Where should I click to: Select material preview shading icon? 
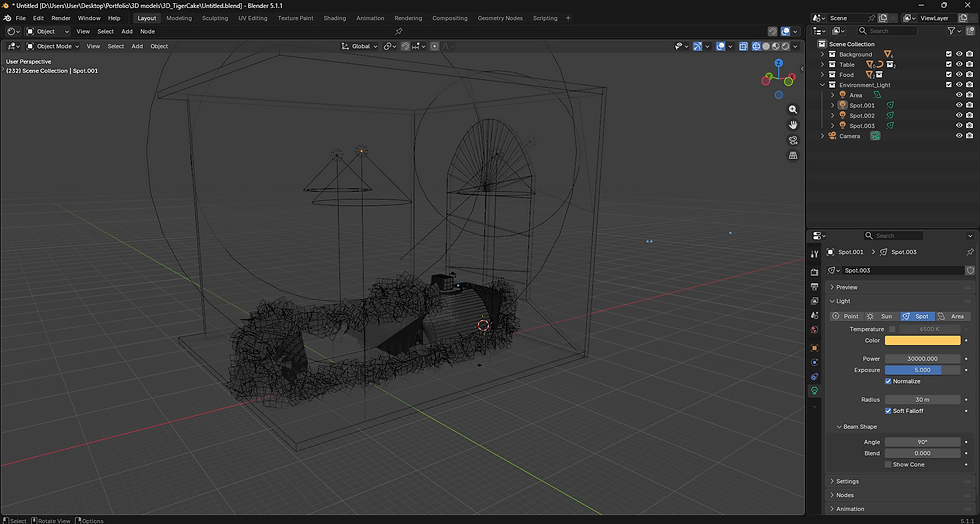pyautogui.click(x=776, y=46)
